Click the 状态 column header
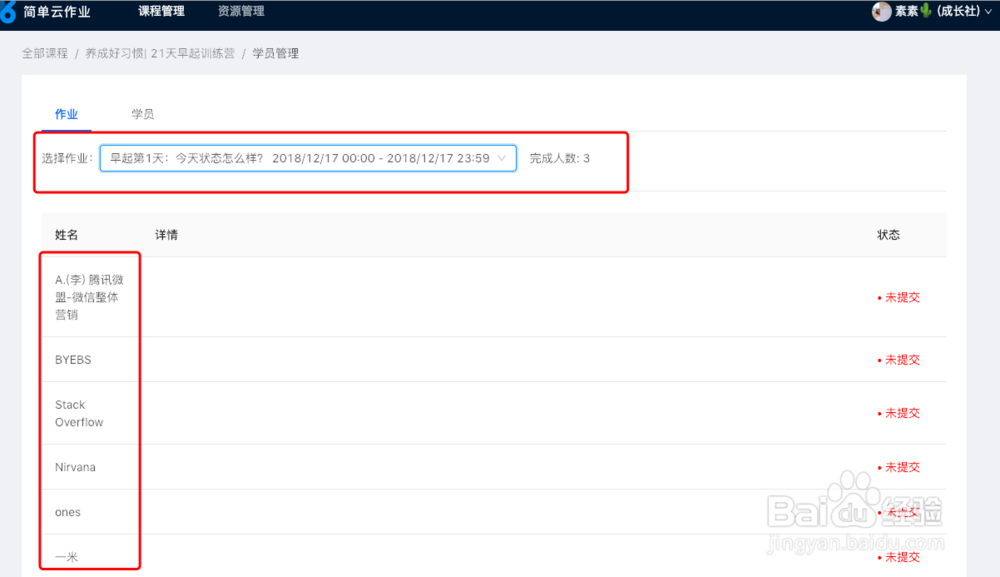 click(888, 235)
